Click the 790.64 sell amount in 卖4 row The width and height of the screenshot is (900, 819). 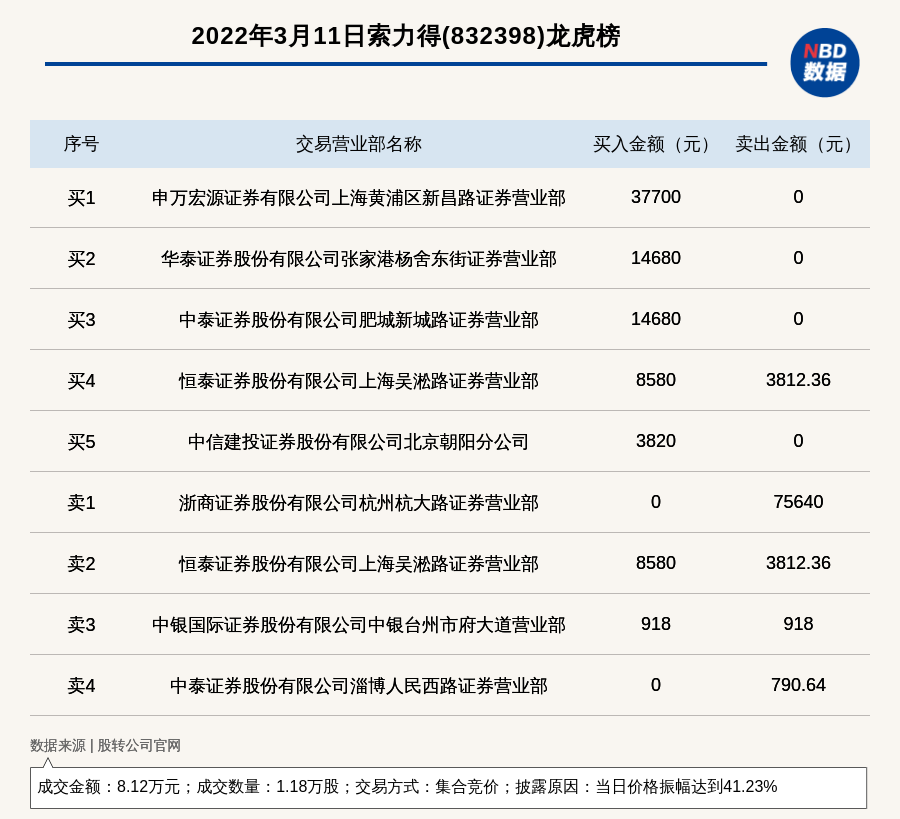click(x=797, y=685)
